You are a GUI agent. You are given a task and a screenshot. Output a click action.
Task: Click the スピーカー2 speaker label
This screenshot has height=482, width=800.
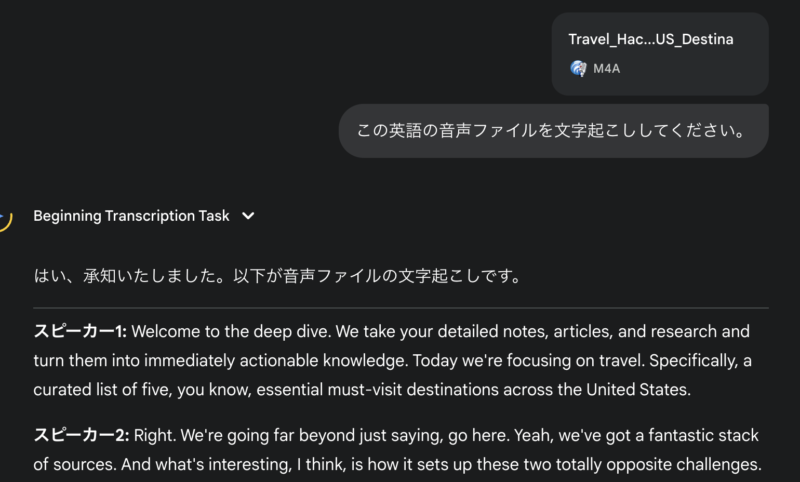[x=80, y=435]
